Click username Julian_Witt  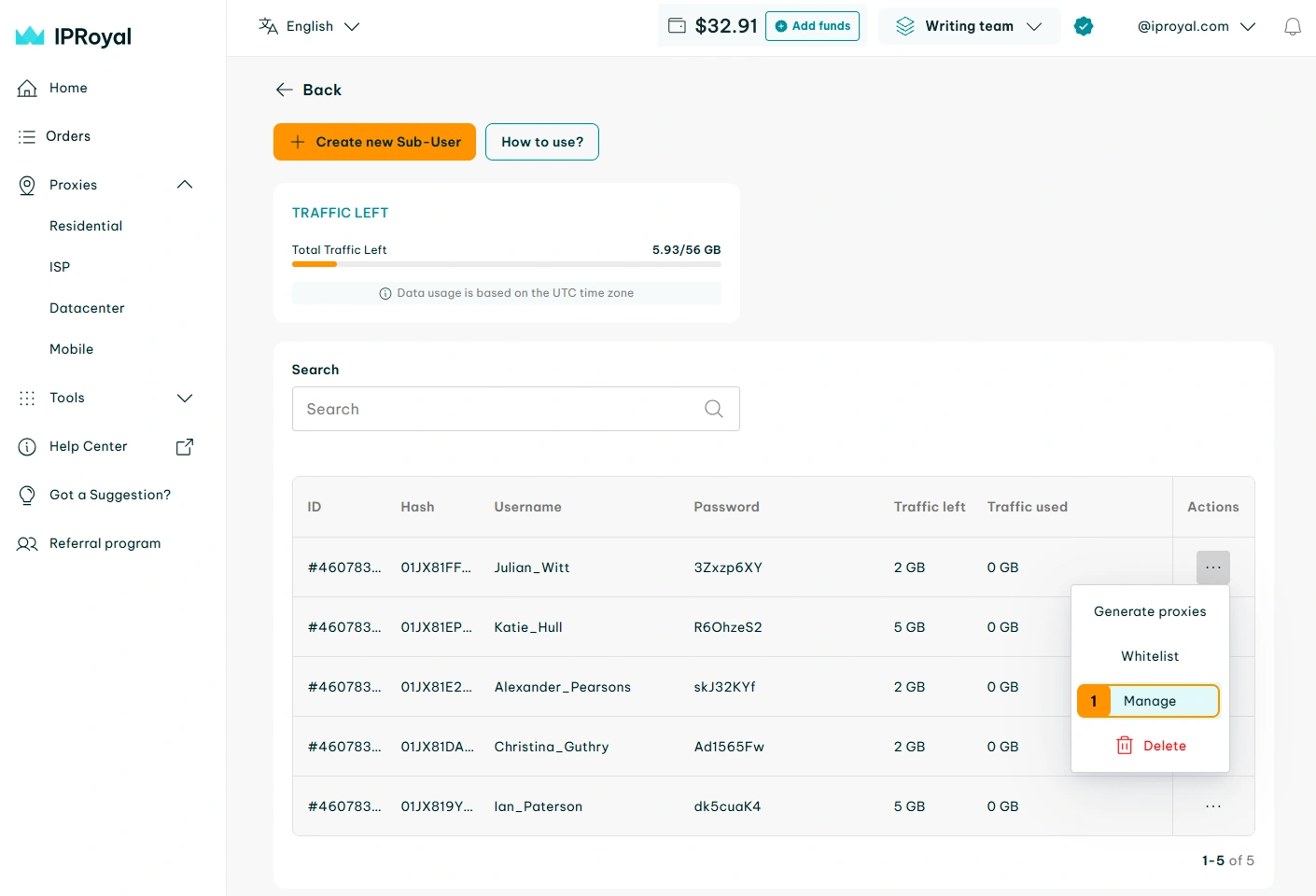[532, 567]
